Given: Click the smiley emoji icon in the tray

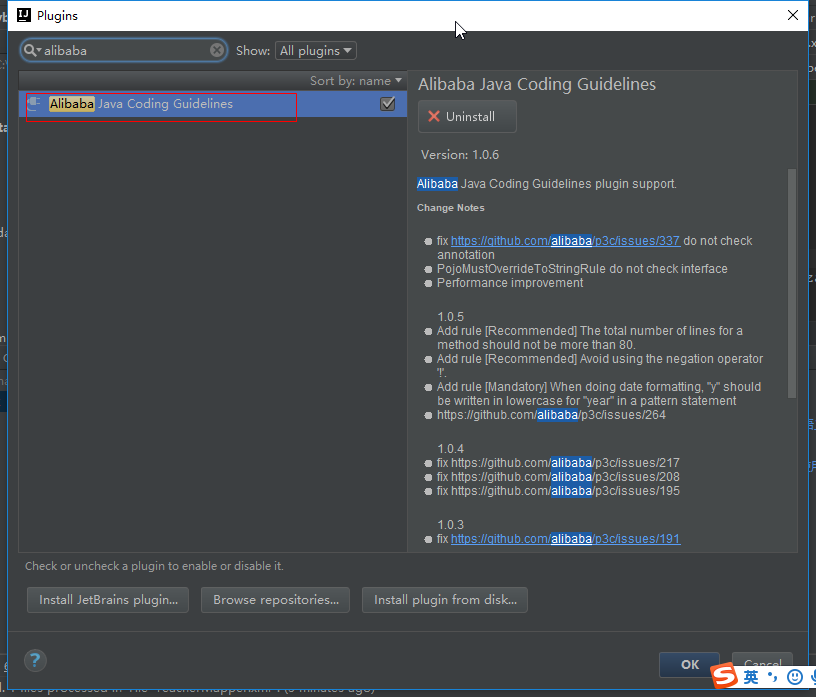Looking at the screenshot, I should [x=794, y=677].
